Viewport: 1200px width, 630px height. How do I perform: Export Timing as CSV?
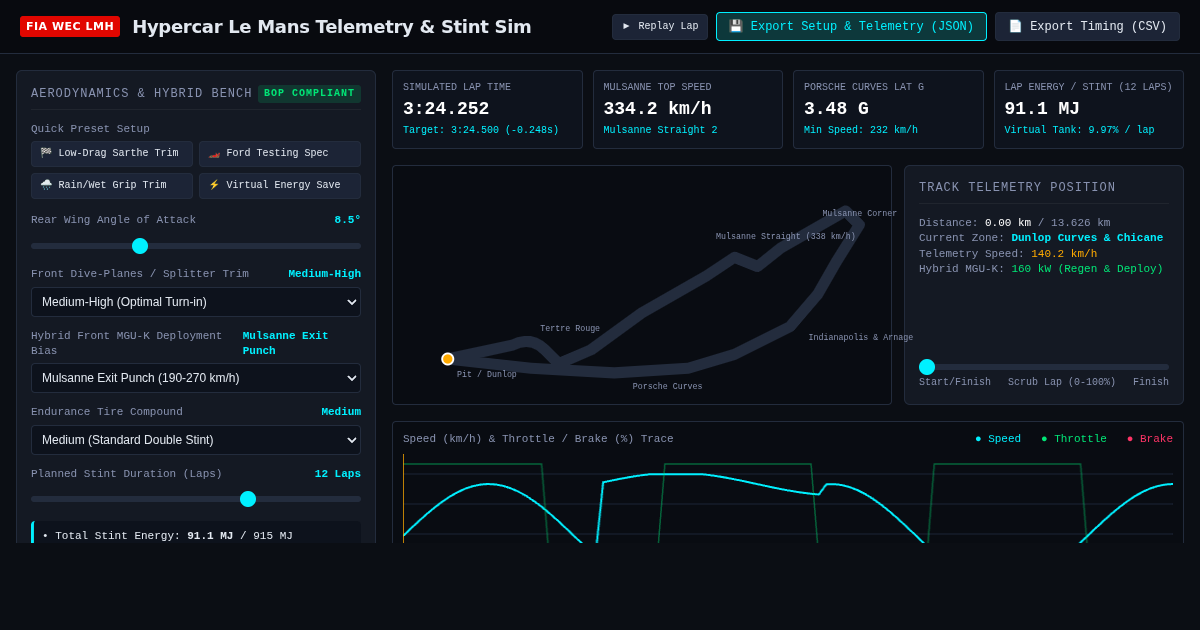1087,27
